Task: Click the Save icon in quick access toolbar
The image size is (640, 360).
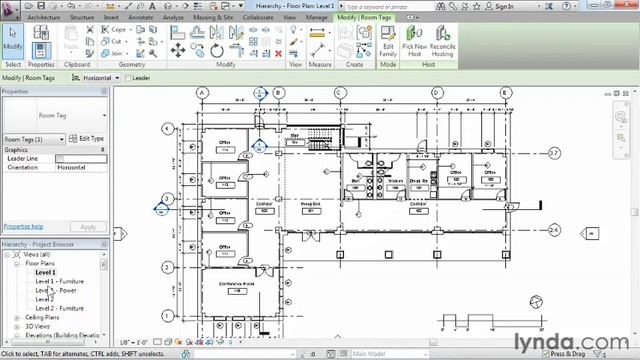Action: click(x=41, y=6)
